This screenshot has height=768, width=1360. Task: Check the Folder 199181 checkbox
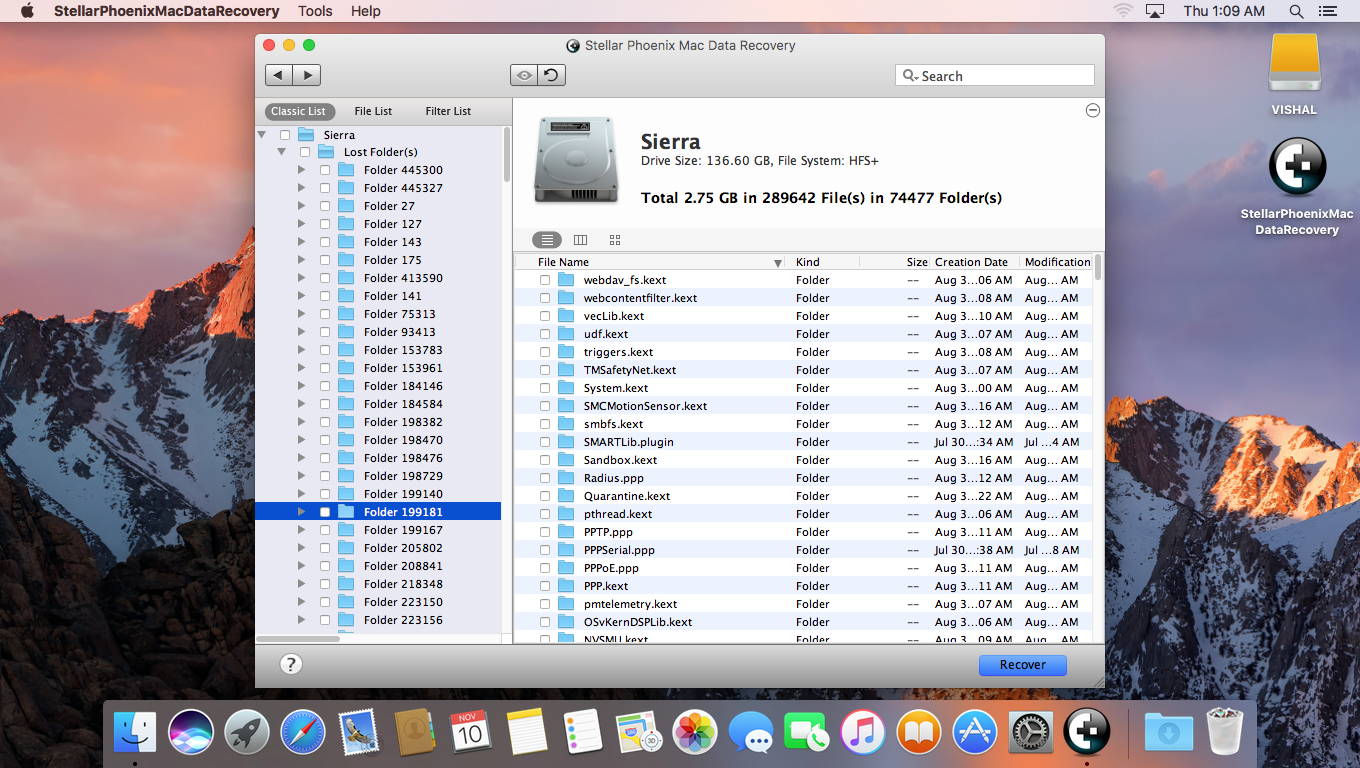click(325, 512)
